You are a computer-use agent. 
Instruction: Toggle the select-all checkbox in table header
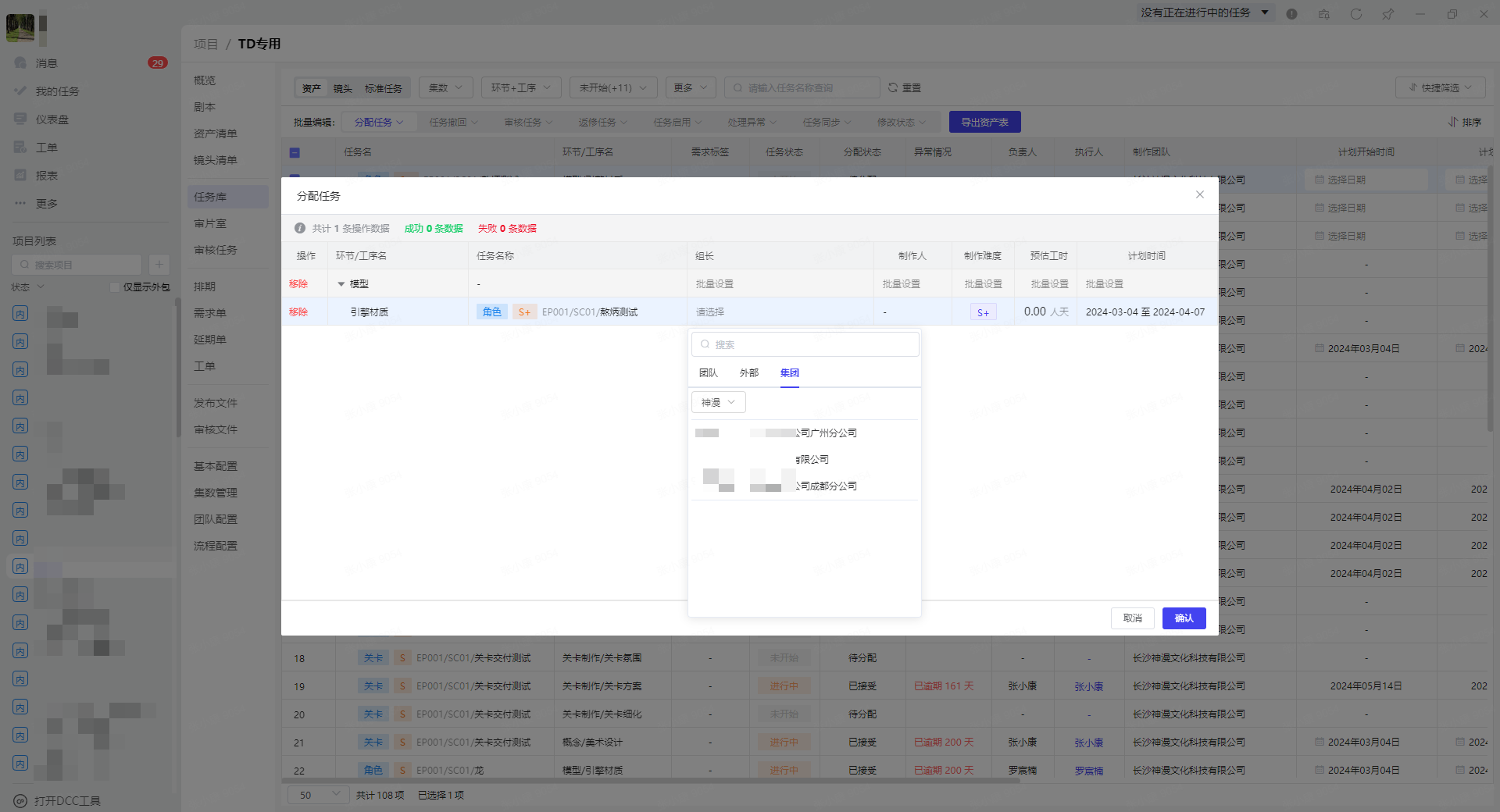pos(295,153)
